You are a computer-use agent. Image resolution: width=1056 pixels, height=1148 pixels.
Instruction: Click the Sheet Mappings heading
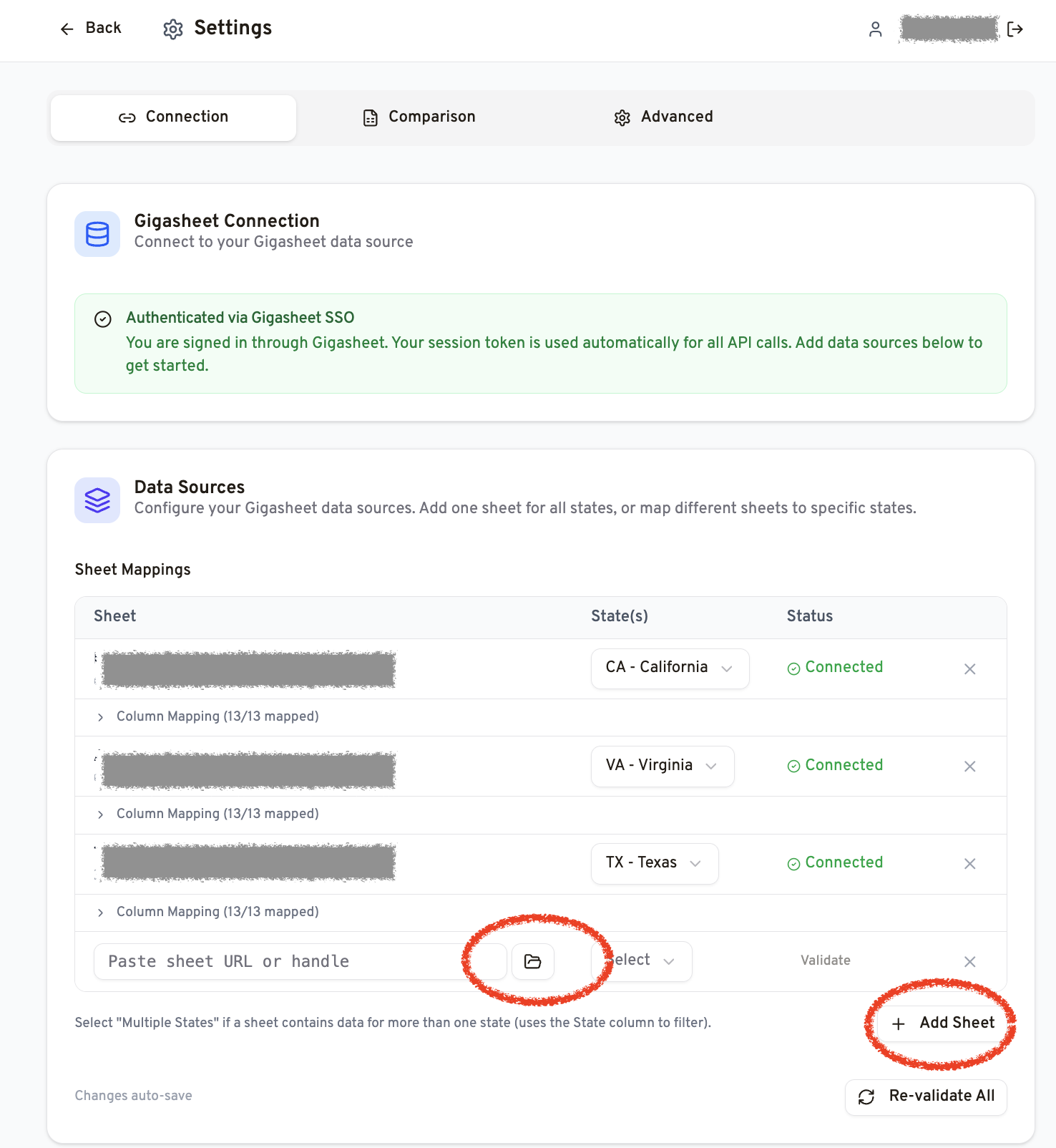coord(133,570)
